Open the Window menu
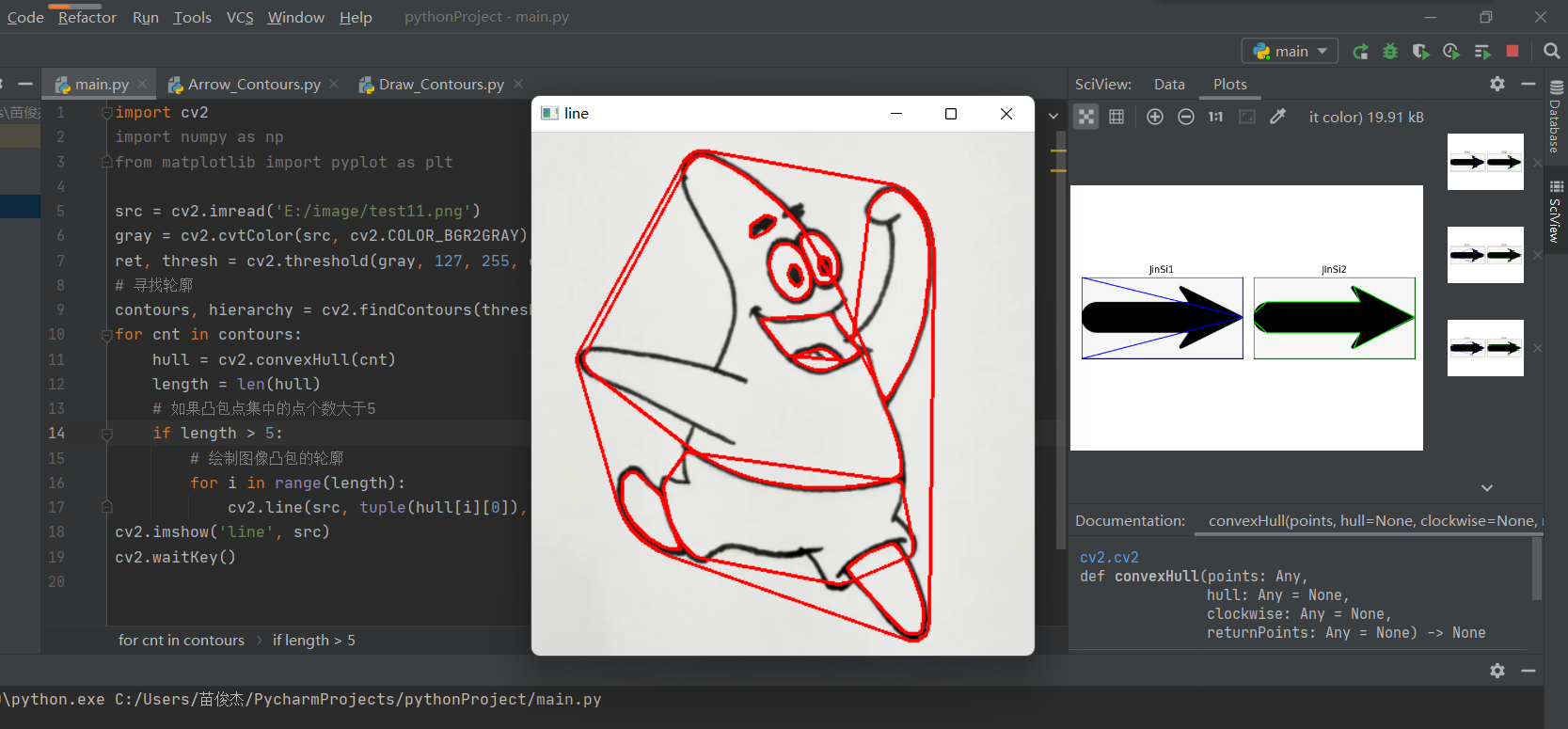Viewport: 1568px width, 729px height. pos(295,17)
